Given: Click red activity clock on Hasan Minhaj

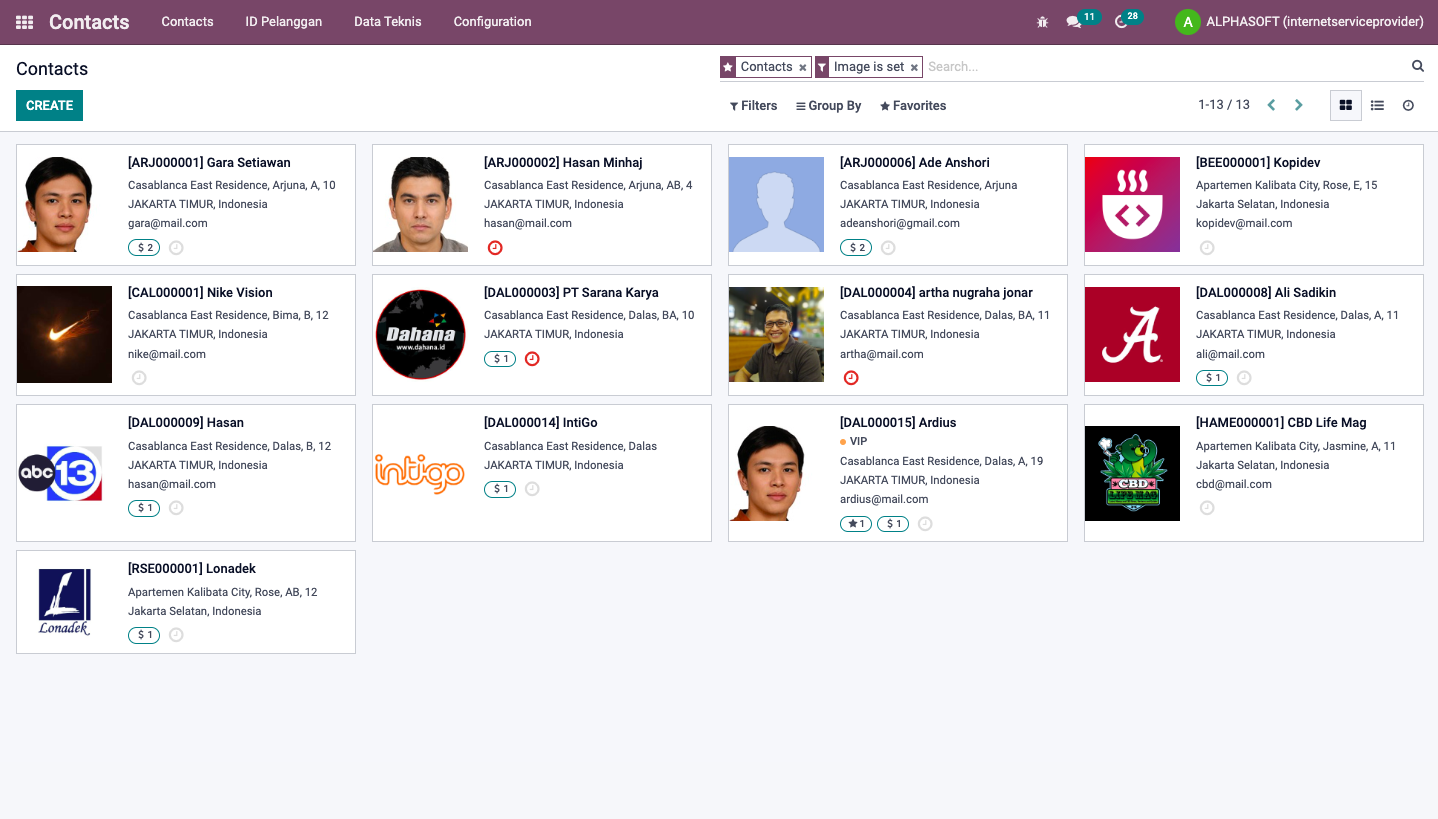Looking at the screenshot, I should [x=495, y=248].
